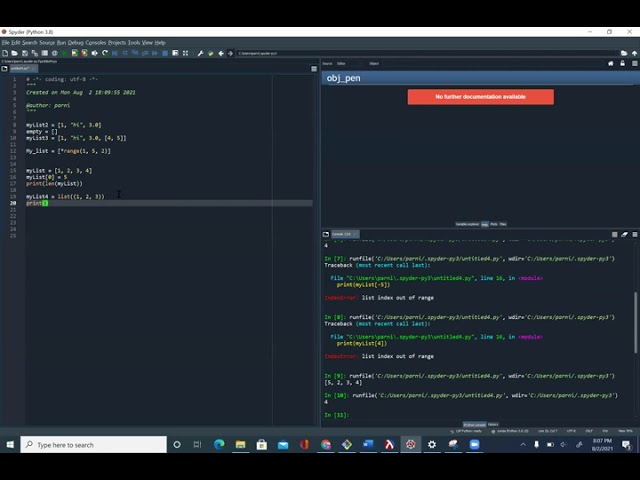Viewport: 640px width, 480px height.
Task: Open the View menu
Action: pos(147,42)
